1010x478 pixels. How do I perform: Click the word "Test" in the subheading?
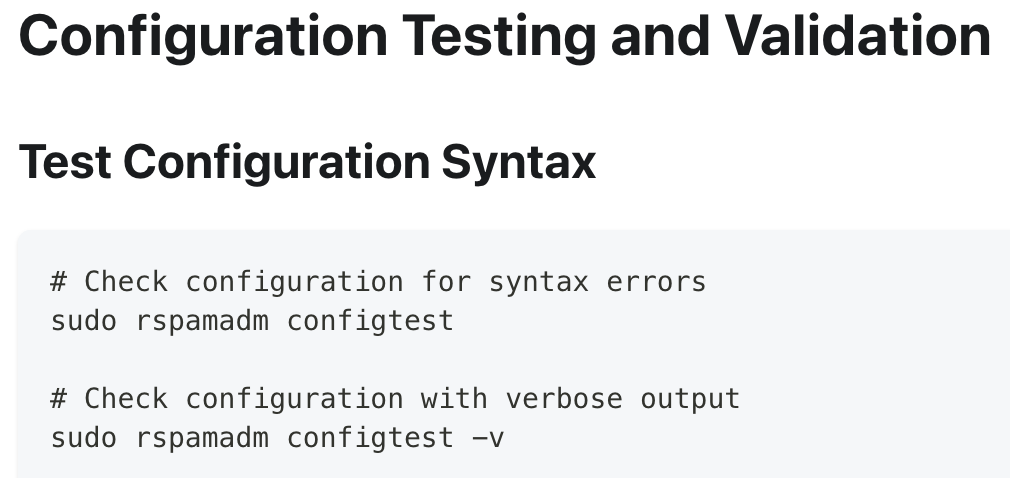pos(65,161)
